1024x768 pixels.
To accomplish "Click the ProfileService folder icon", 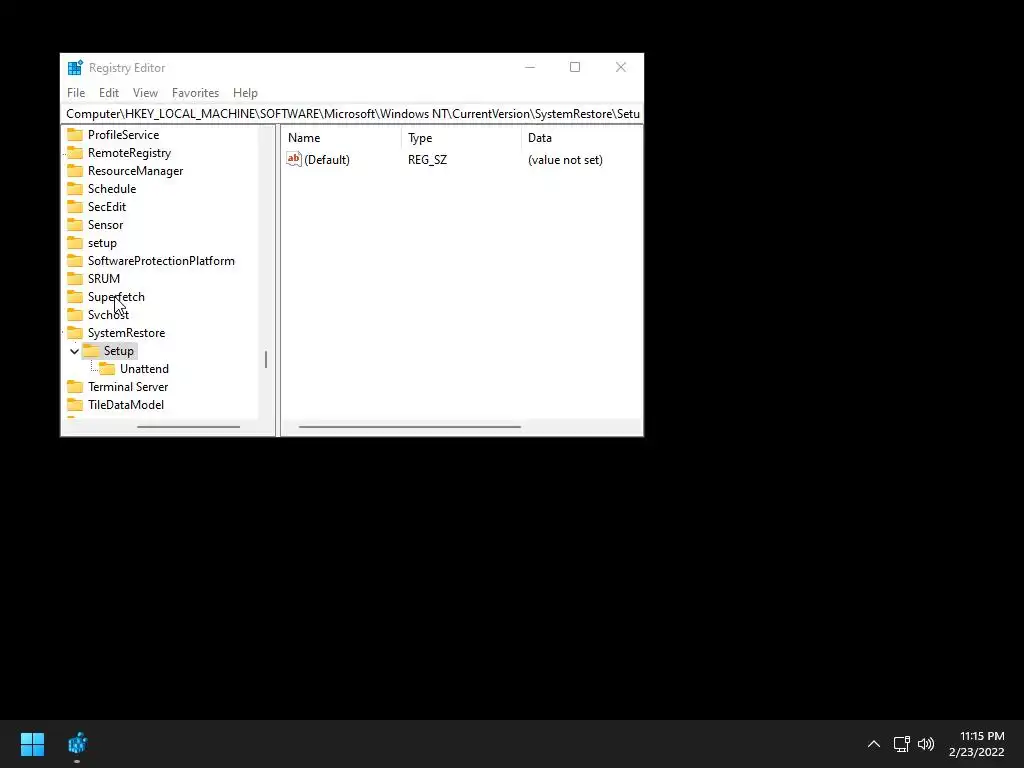I will tap(75, 135).
